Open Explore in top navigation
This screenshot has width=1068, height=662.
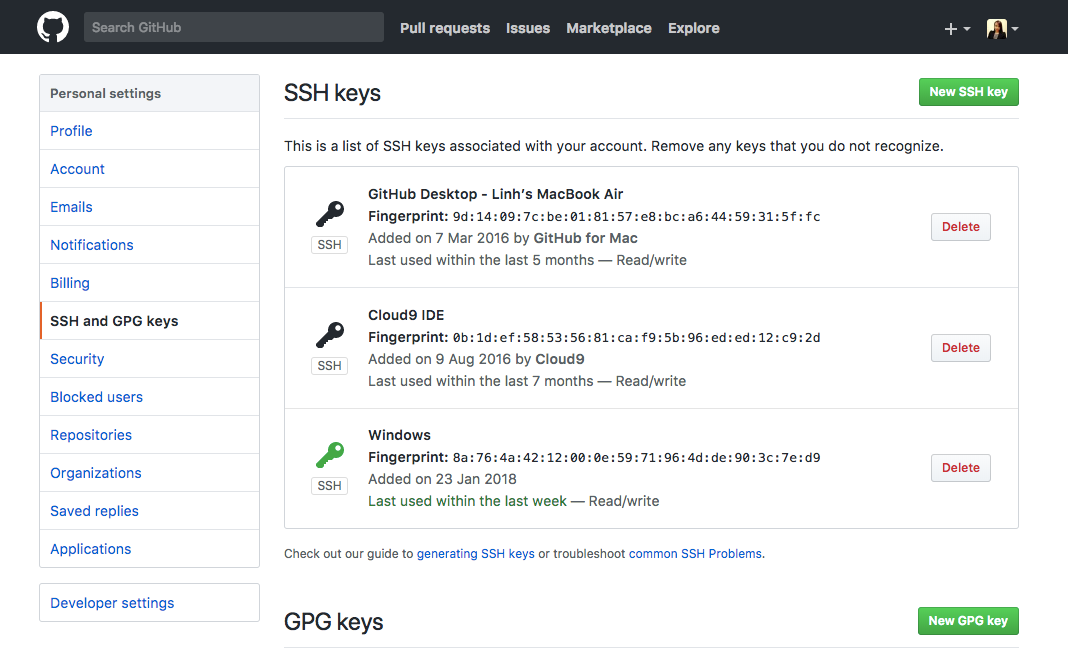tap(693, 28)
